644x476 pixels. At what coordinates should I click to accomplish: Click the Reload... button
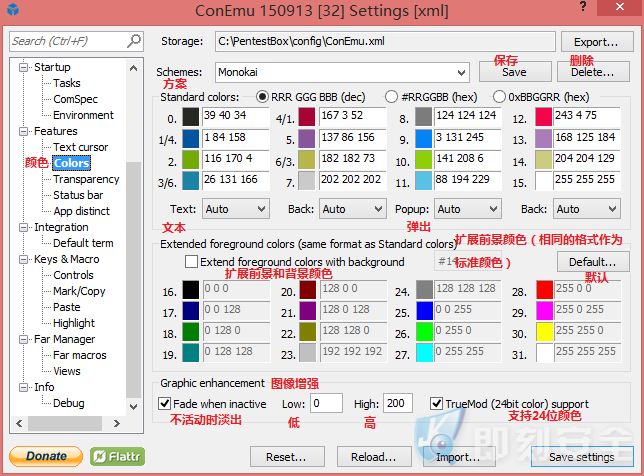pyautogui.click(x=374, y=457)
